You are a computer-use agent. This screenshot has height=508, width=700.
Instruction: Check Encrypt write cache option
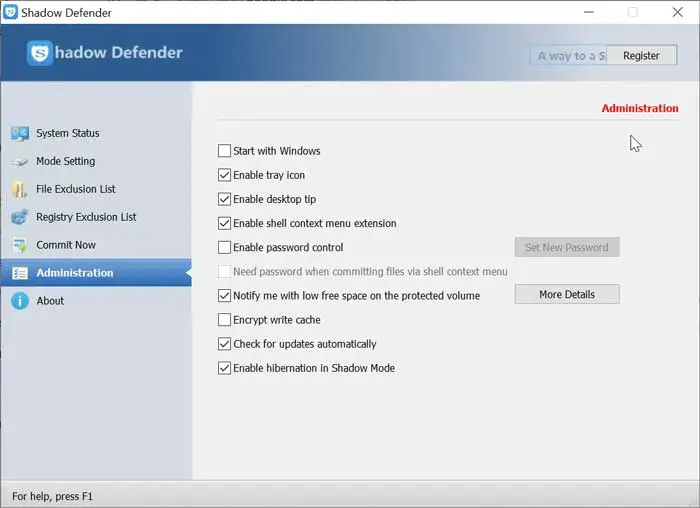[x=224, y=320]
